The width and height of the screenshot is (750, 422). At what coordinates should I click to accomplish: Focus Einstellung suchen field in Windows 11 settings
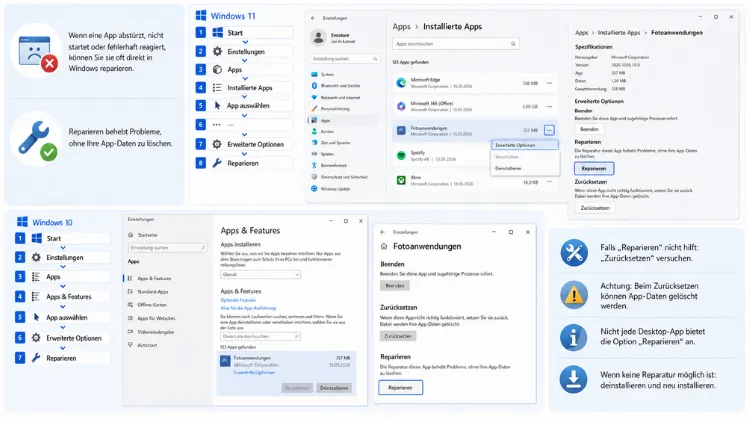click(x=344, y=59)
